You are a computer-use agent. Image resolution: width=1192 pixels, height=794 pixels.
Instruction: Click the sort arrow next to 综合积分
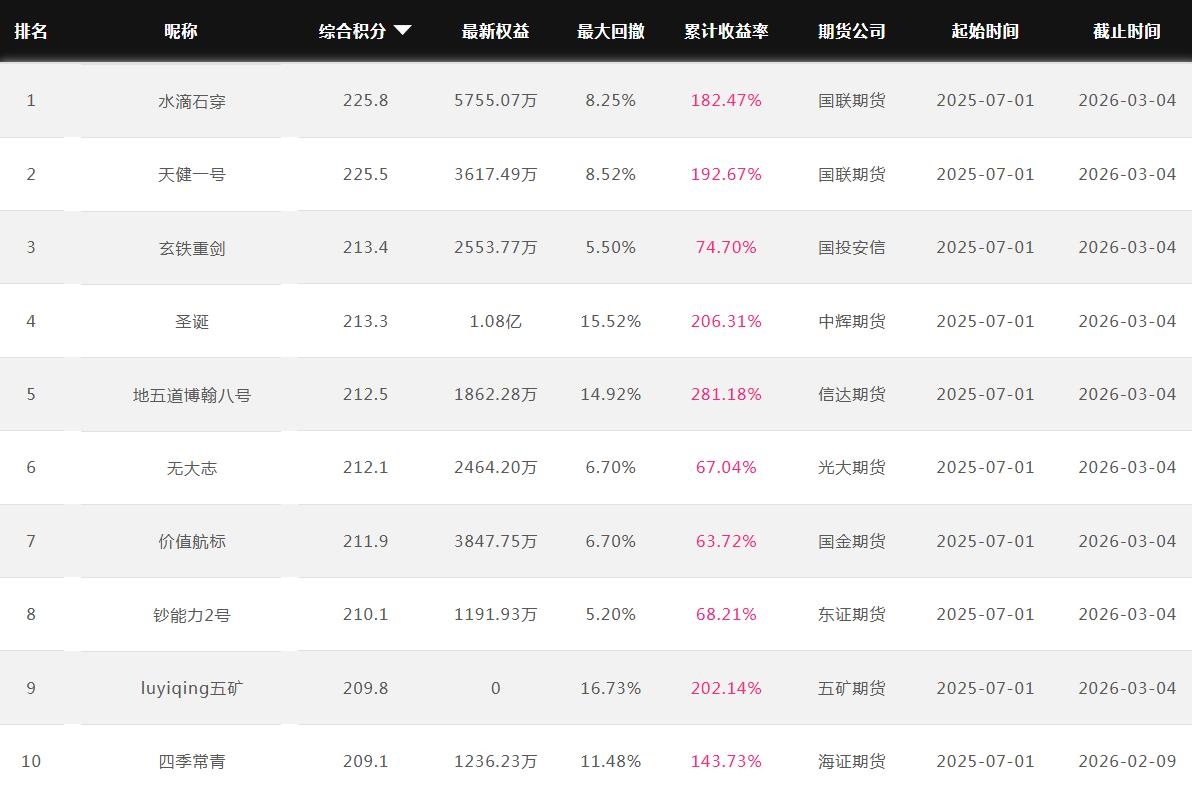403,31
